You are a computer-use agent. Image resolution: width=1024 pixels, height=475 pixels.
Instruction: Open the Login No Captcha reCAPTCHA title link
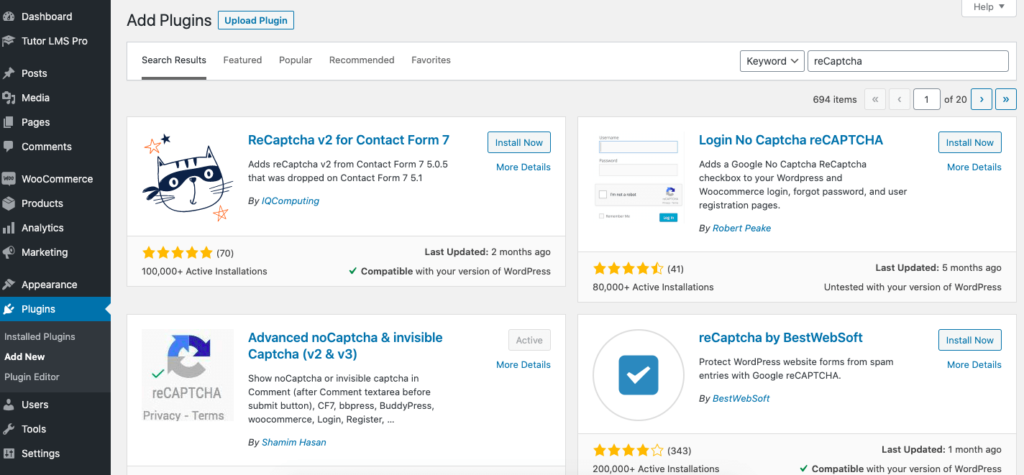click(x=791, y=140)
